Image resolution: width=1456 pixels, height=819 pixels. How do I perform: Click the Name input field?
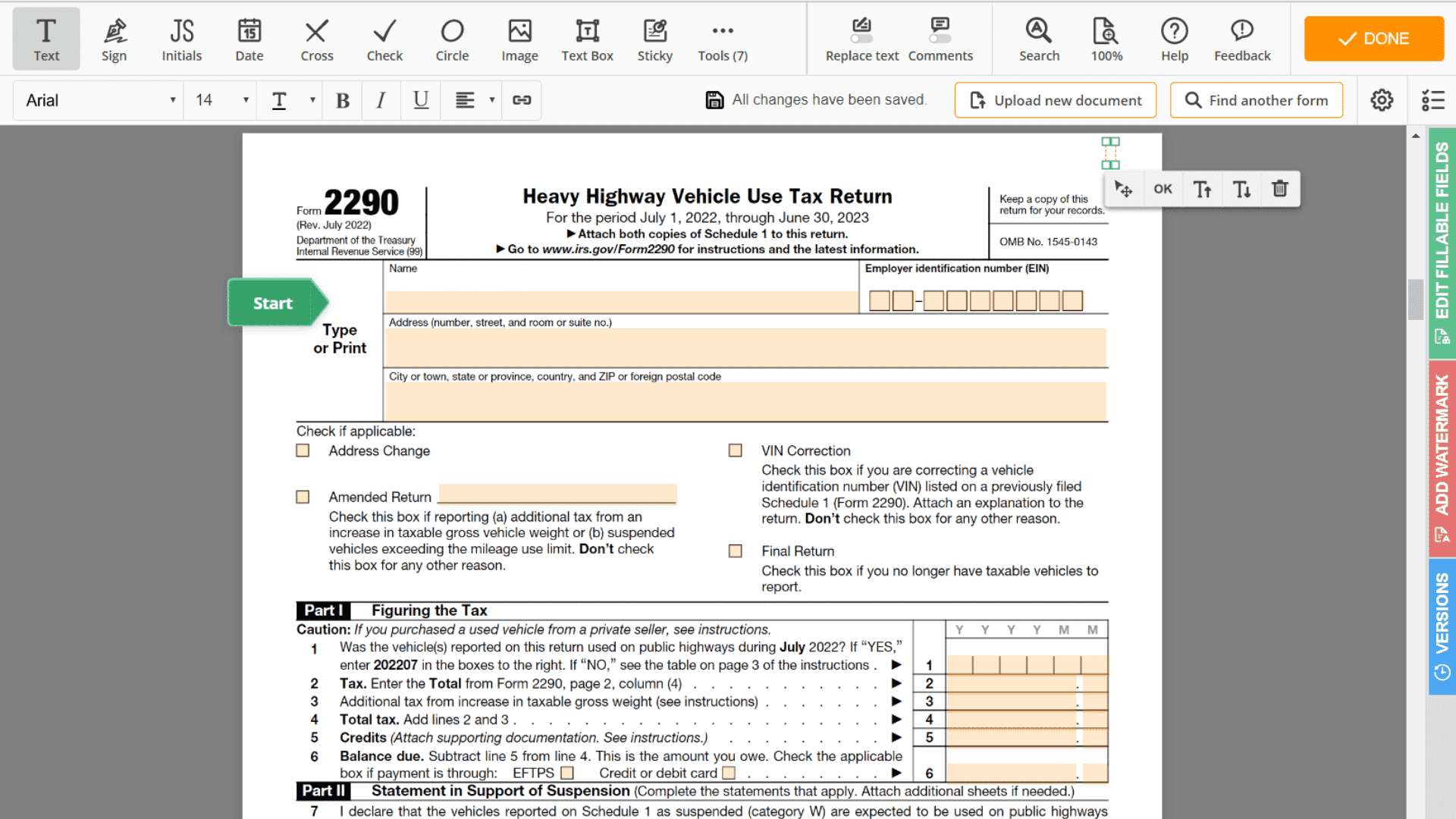click(x=622, y=301)
